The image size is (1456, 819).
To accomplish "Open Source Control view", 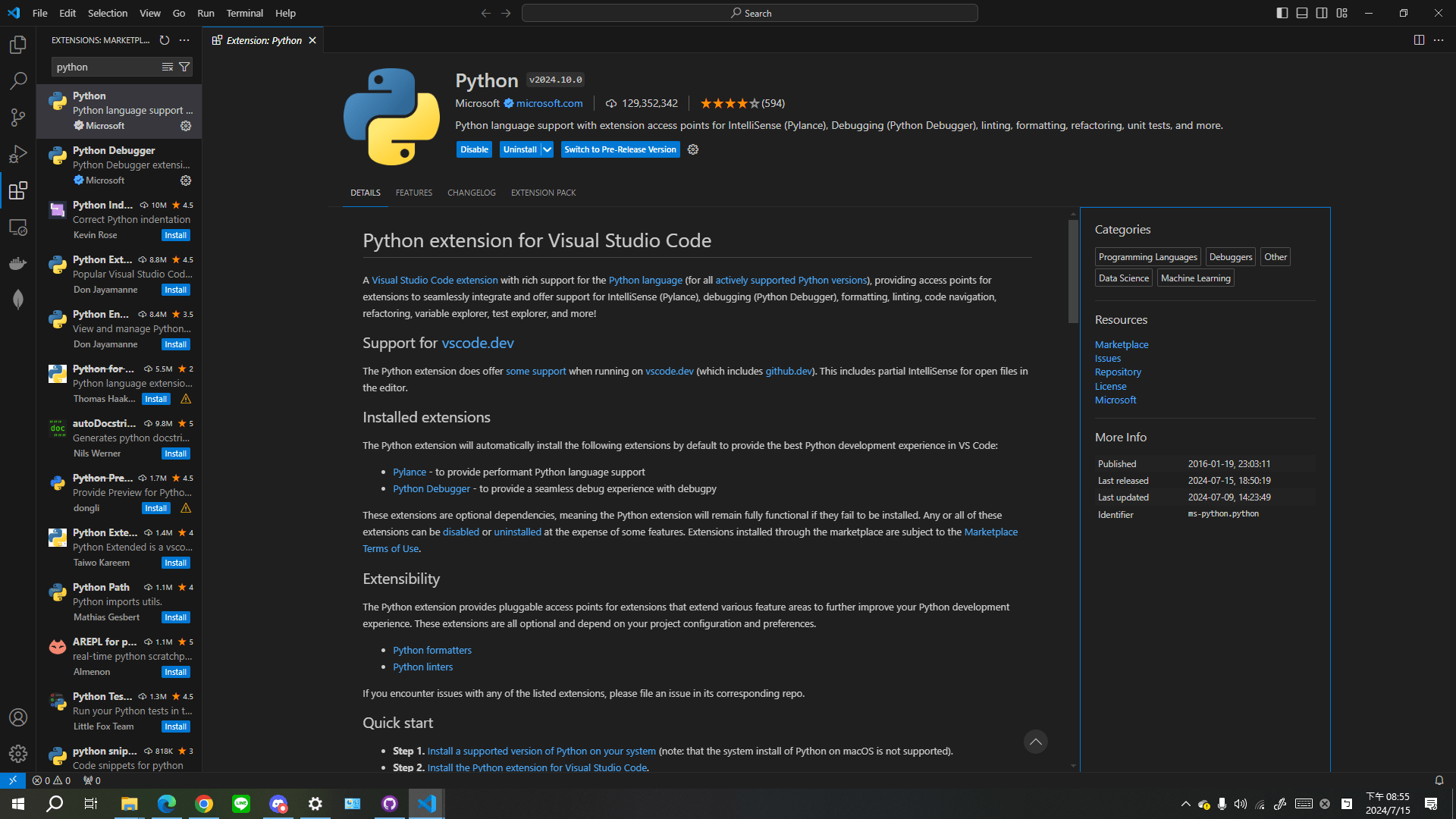I will pyautogui.click(x=18, y=117).
